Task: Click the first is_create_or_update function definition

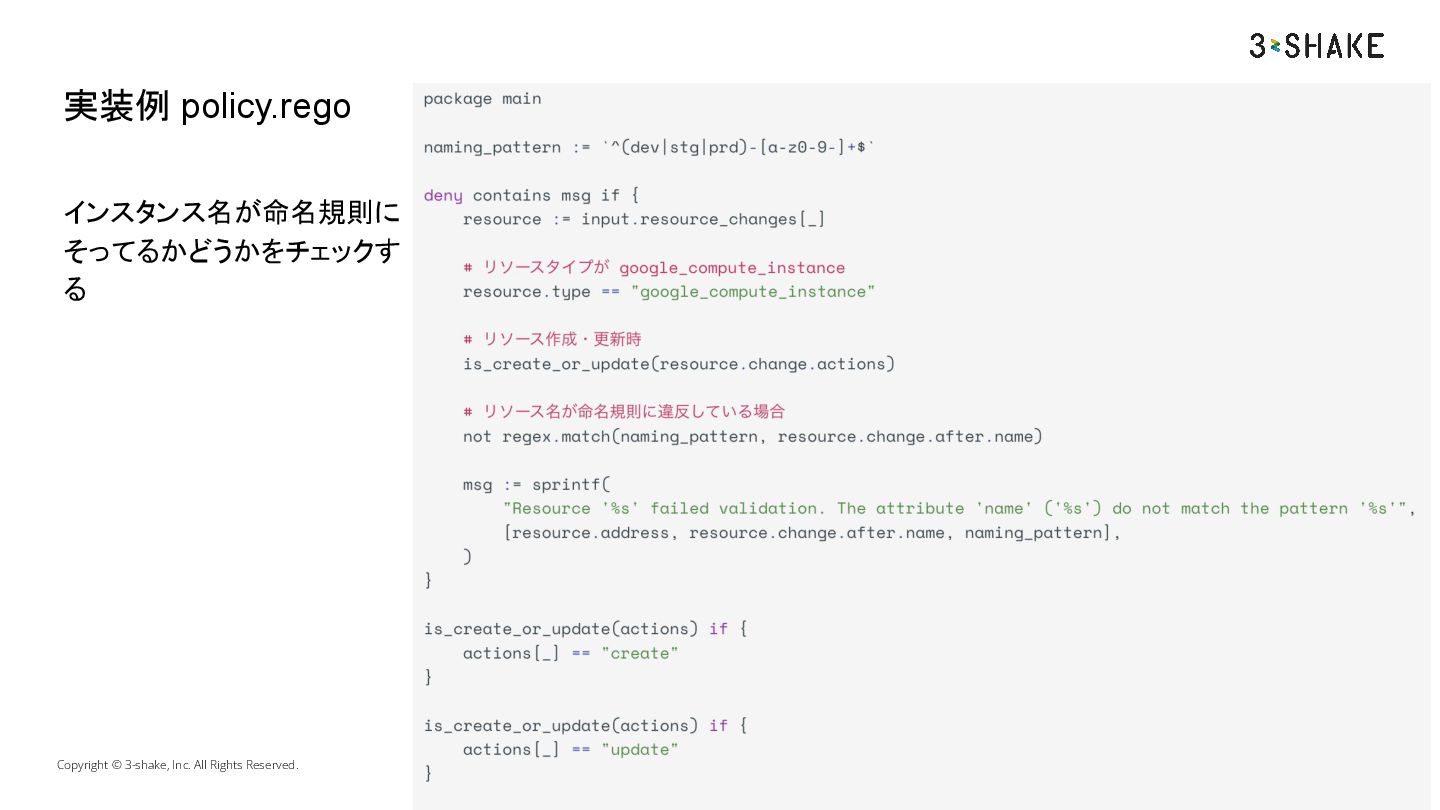Action: (x=585, y=628)
